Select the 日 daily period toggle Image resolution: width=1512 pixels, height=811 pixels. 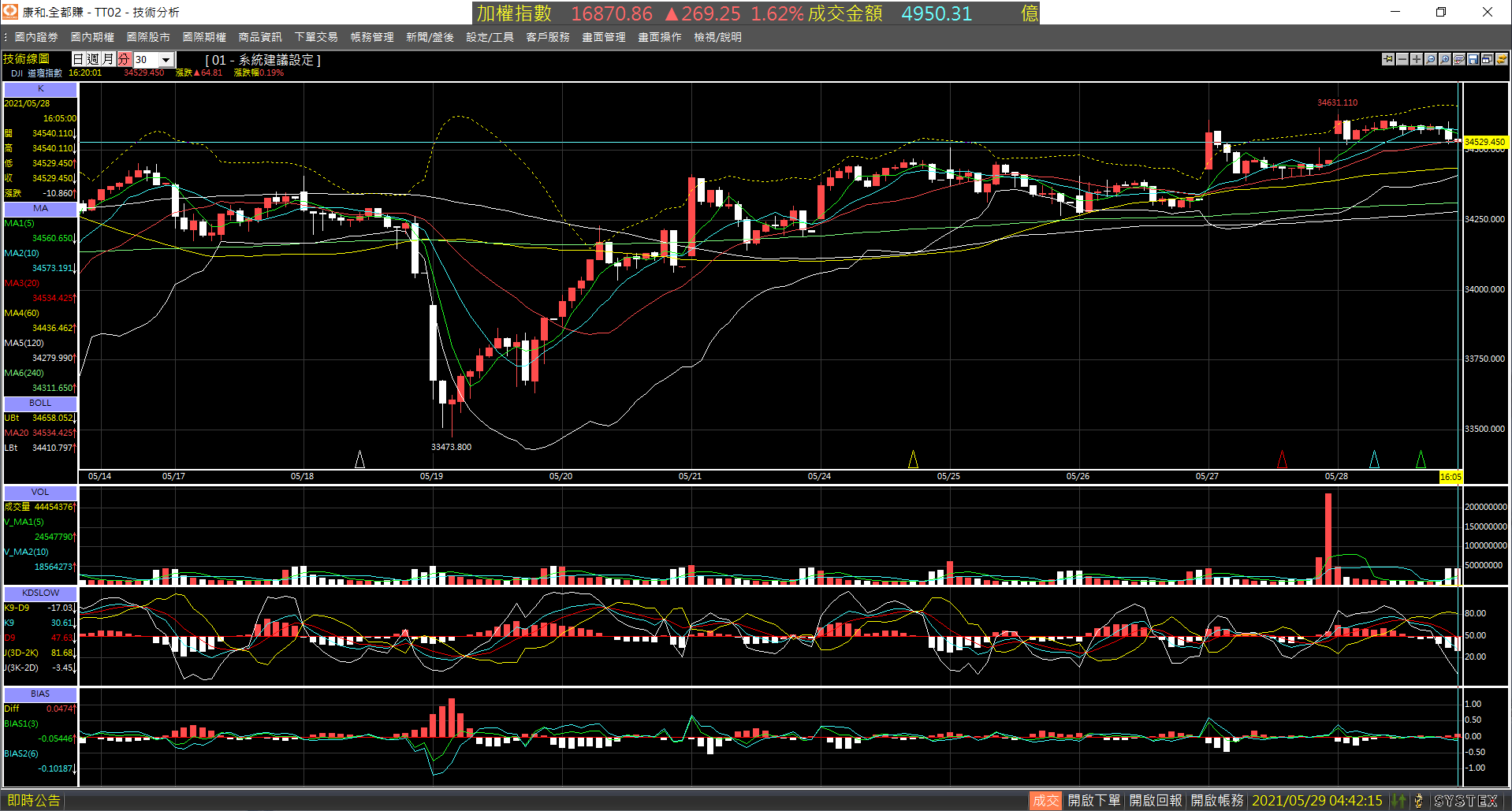[x=78, y=59]
